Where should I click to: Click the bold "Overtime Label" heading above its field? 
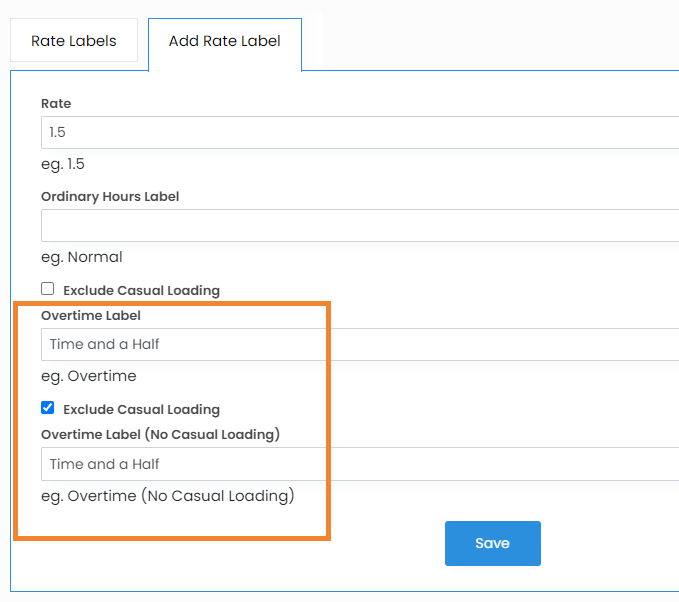pos(91,315)
